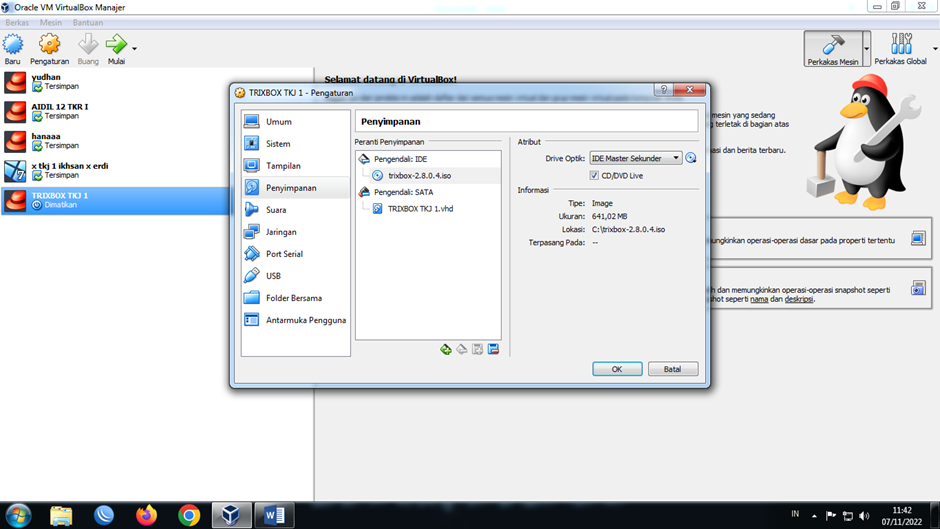Screen dimensions: 940x529
Task: Click the volume speaker tray icon
Action: 864,516
